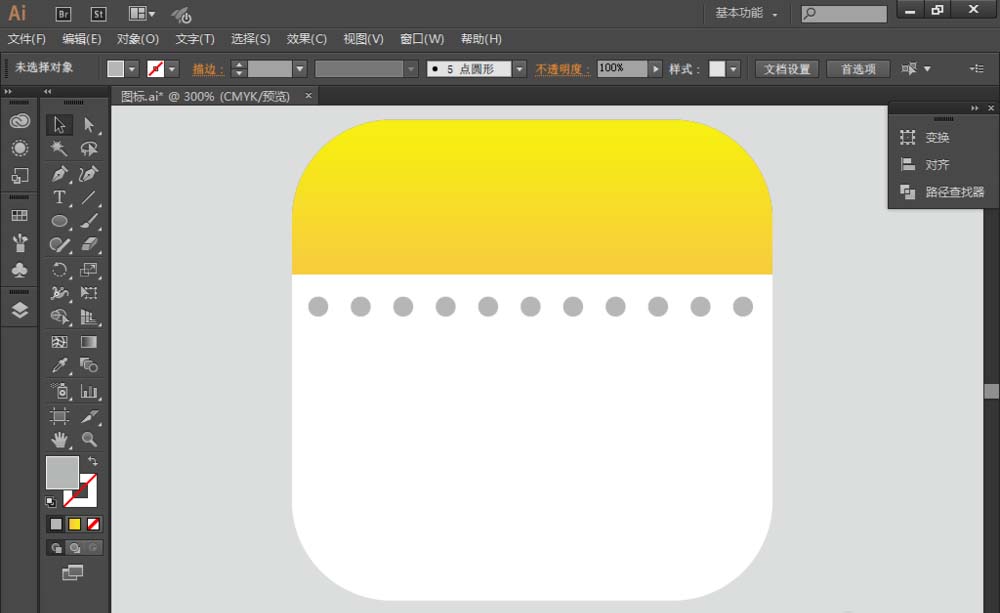Open the 文件(F) menu
1000x613 pixels.
coord(27,39)
